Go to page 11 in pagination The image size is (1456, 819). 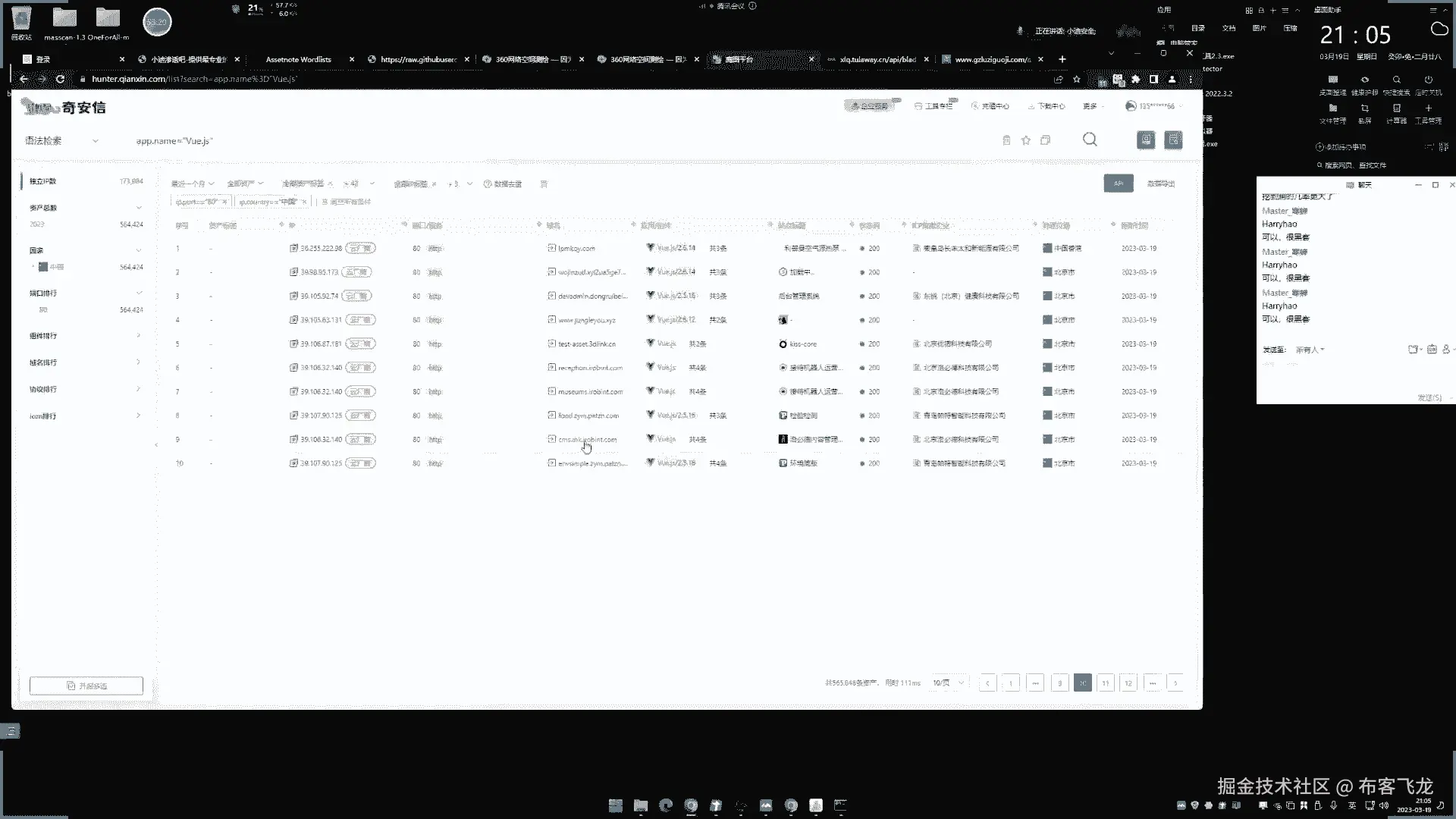click(1105, 682)
